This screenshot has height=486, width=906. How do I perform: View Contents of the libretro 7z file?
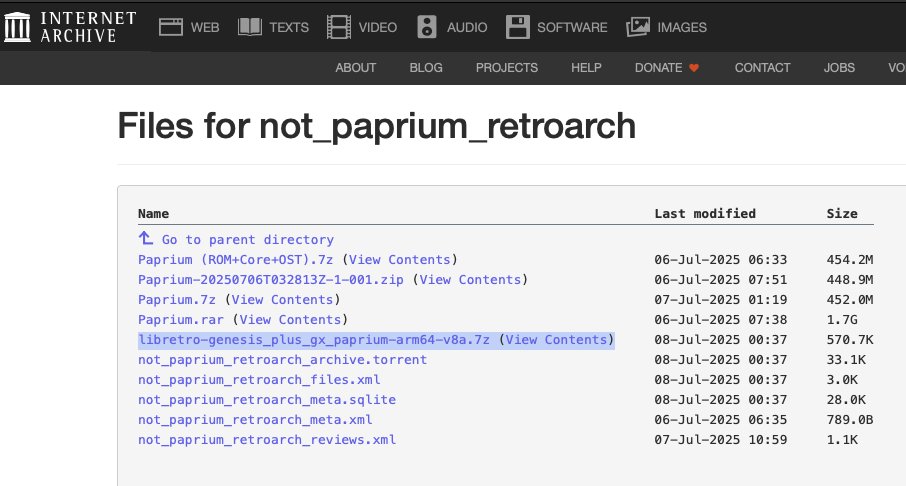point(556,340)
